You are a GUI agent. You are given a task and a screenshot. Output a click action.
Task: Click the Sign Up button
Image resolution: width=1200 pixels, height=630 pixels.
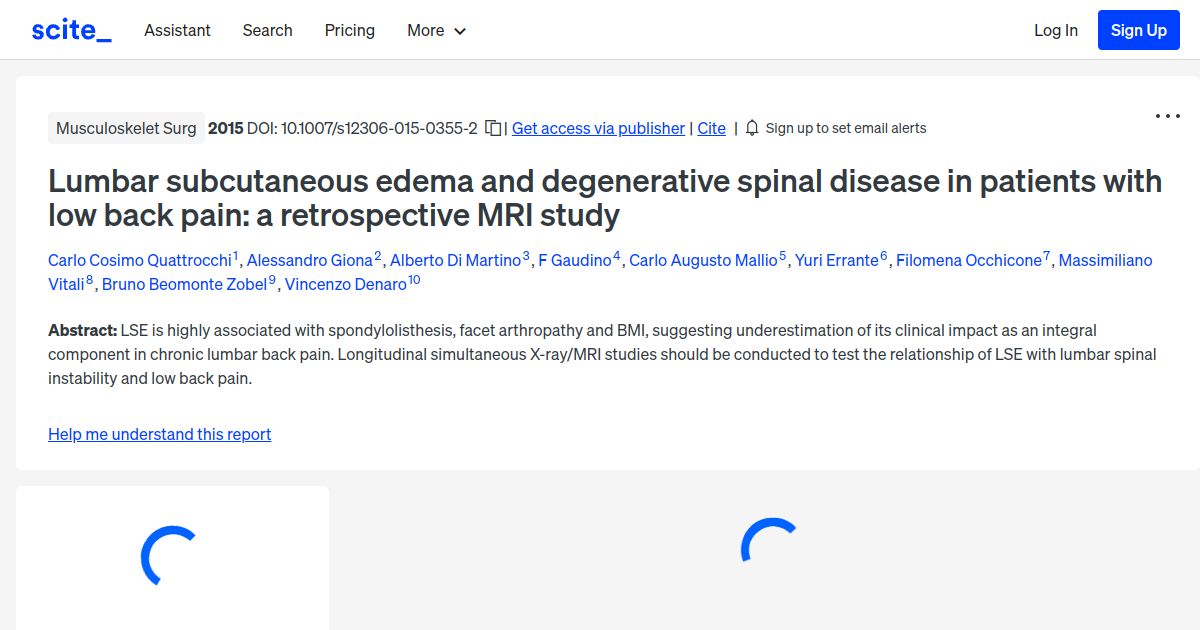pyautogui.click(x=1138, y=29)
